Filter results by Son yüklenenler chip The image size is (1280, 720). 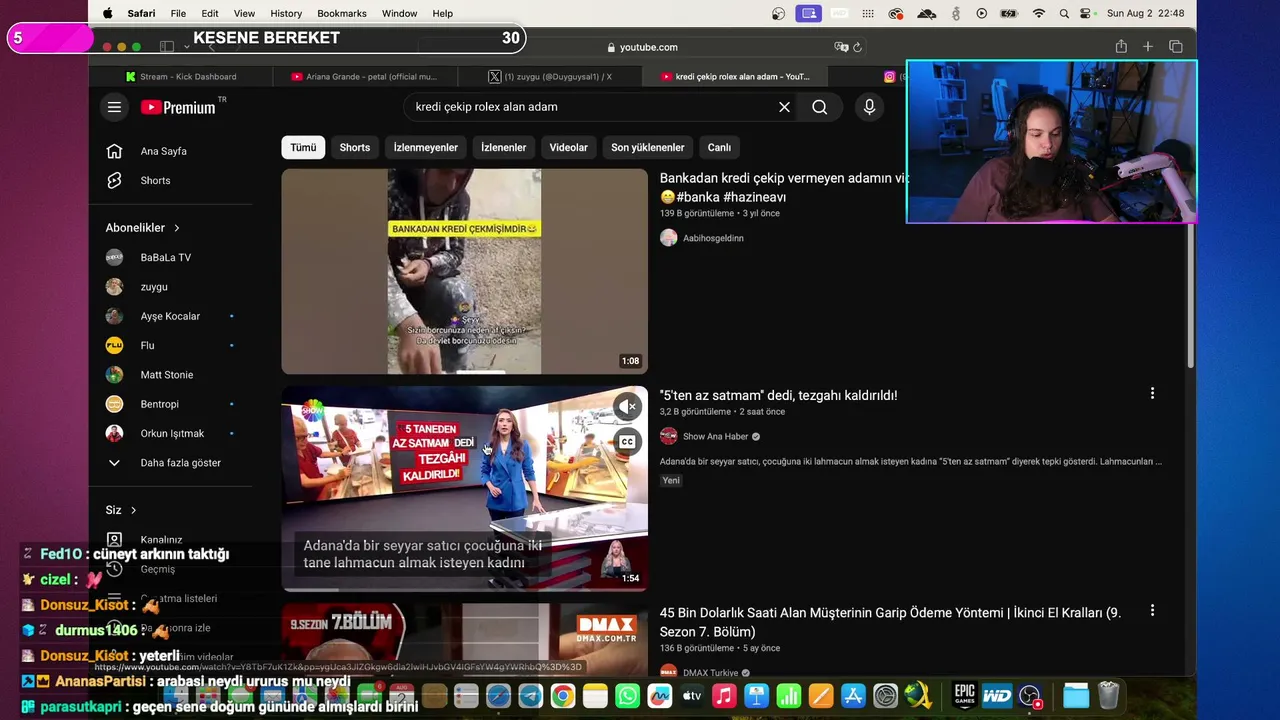pyautogui.click(x=648, y=147)
